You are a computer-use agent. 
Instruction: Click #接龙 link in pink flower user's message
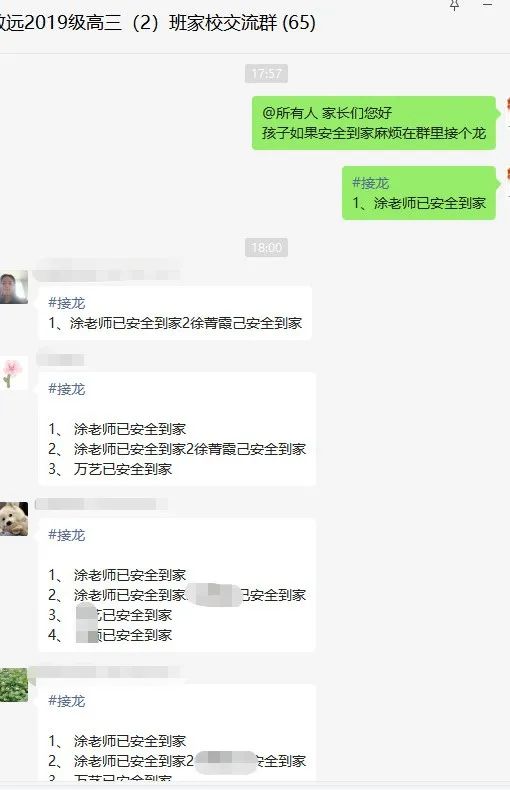pyautogui.click(x=67, y=389)
